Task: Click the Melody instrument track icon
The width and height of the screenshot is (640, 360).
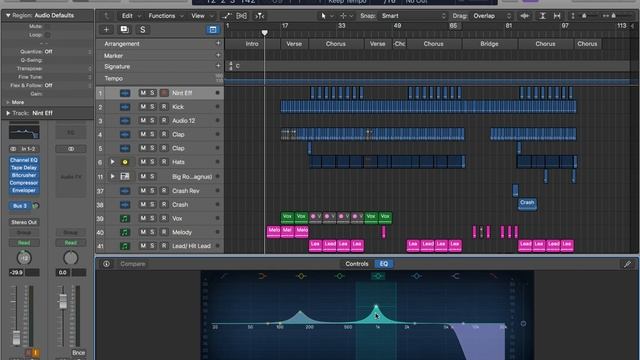Action: (125, 232)
